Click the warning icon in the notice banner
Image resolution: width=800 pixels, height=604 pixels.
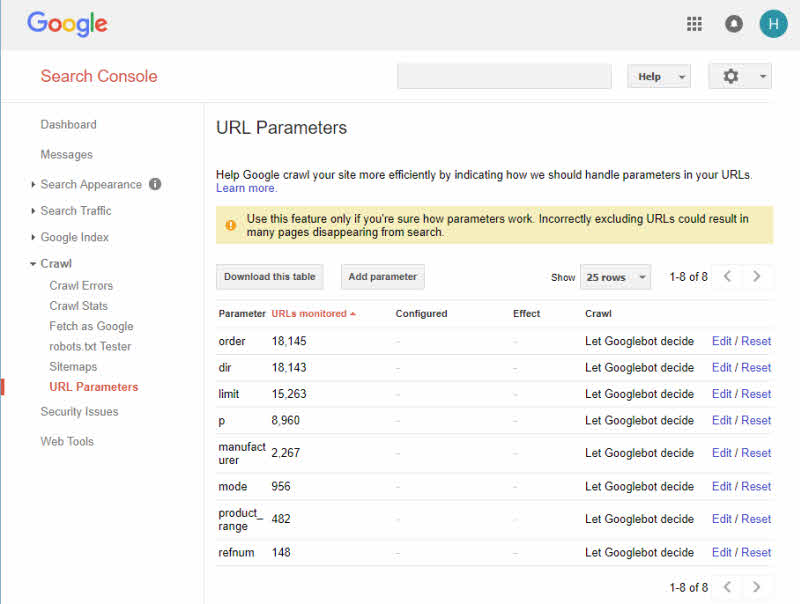coord(230,225)
